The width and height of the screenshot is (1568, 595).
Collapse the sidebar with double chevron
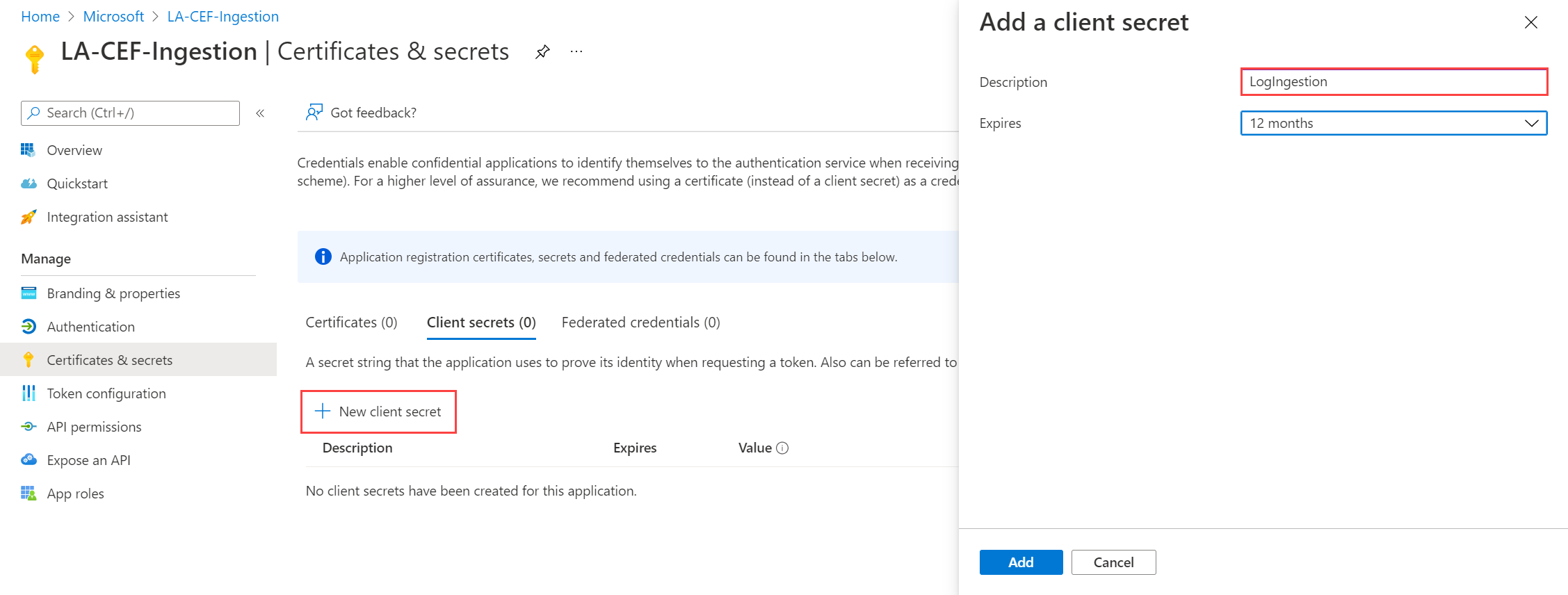pos(260,113)
